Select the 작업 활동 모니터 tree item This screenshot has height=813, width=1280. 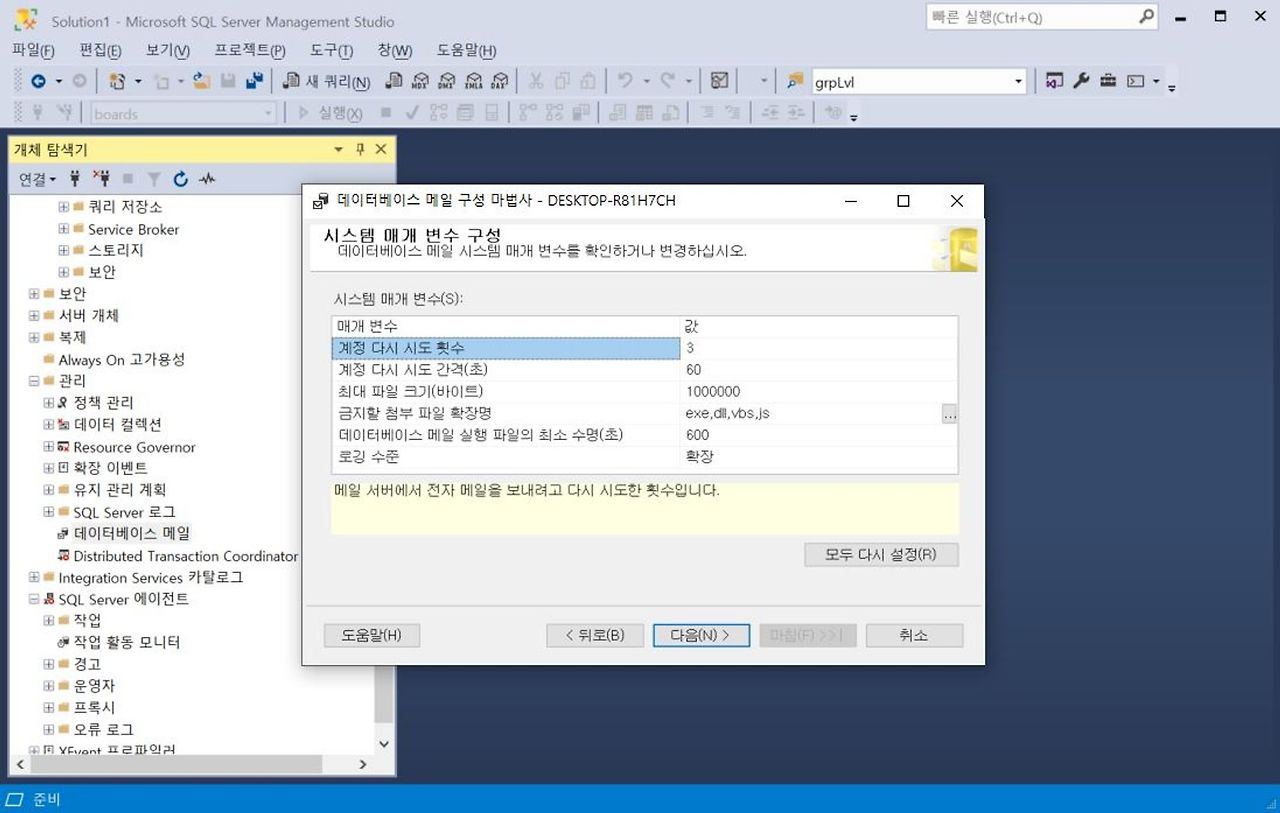point(126,642)
